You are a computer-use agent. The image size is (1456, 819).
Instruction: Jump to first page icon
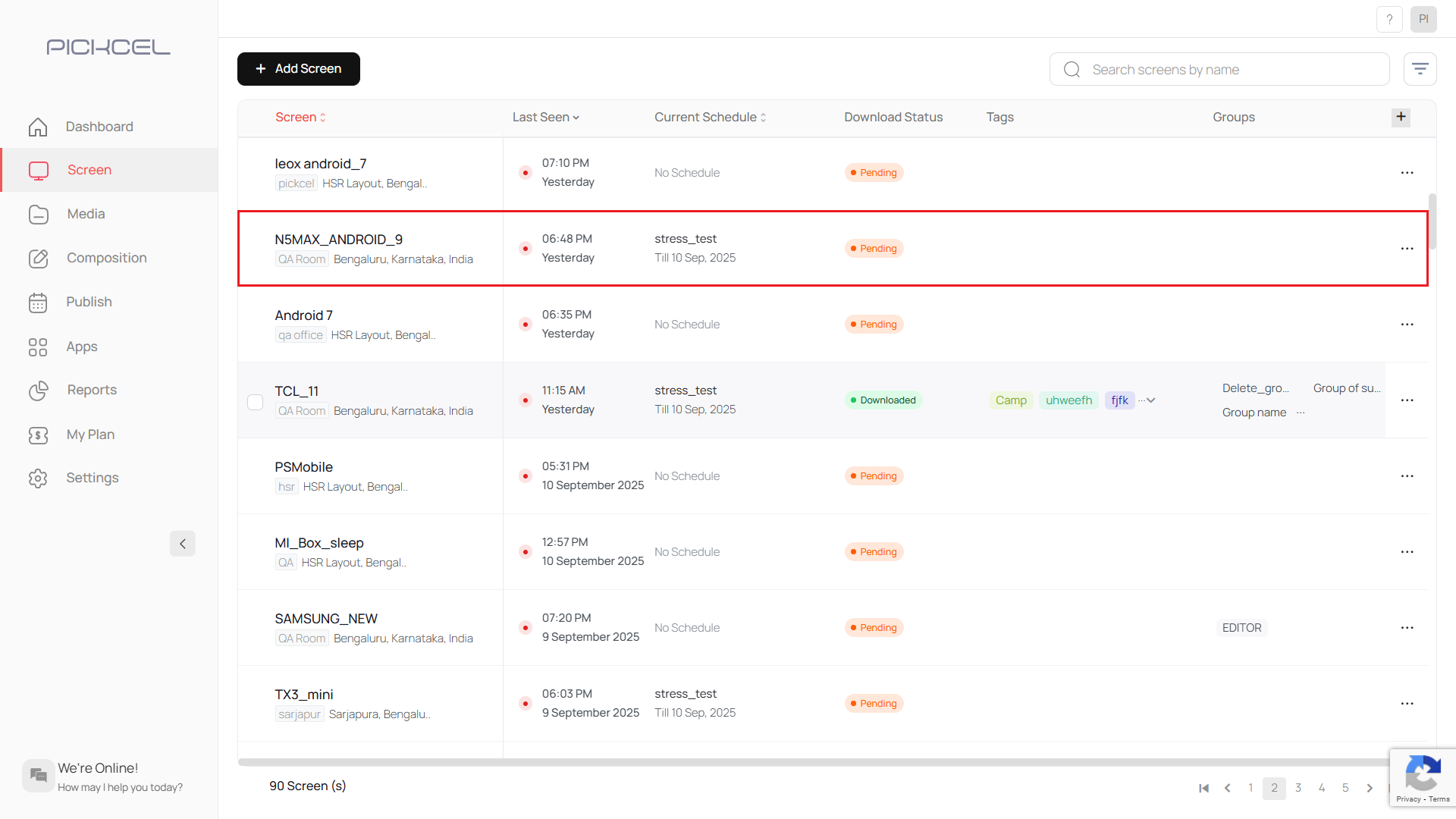click(1203, 788)
